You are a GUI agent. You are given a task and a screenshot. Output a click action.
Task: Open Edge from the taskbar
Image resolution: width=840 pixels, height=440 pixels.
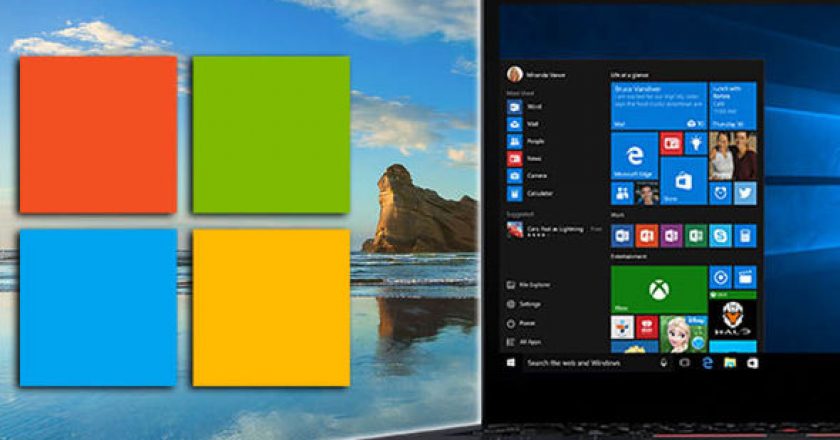[707, 363]
